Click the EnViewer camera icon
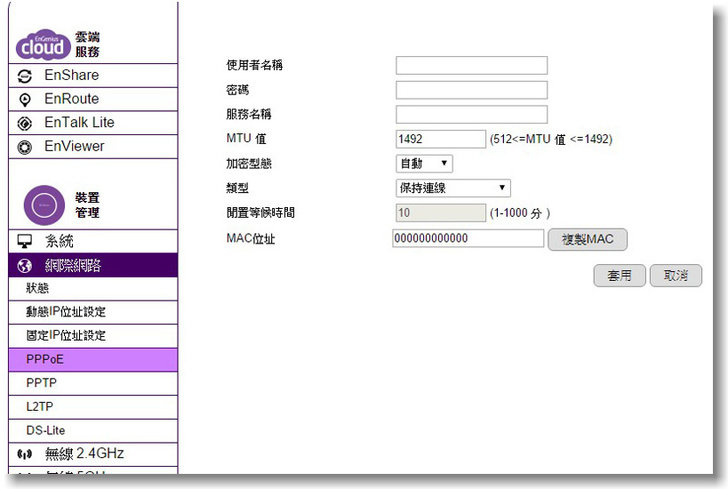This screenshot has height=489, width=728. click(26, 147)
